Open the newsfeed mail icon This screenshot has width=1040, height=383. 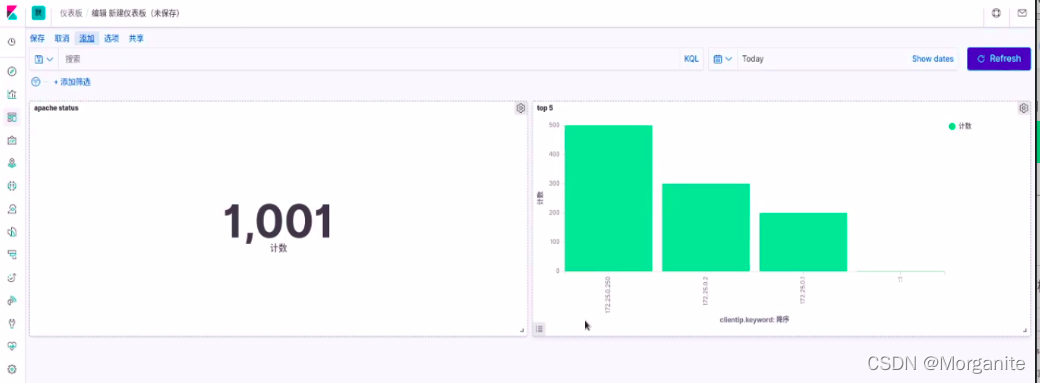[1022, 13]
